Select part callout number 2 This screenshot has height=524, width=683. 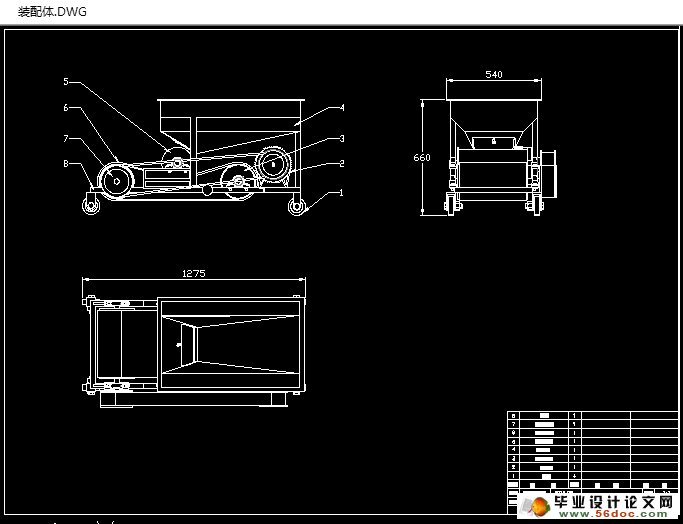pyautogui.click(x=341, y=163)
